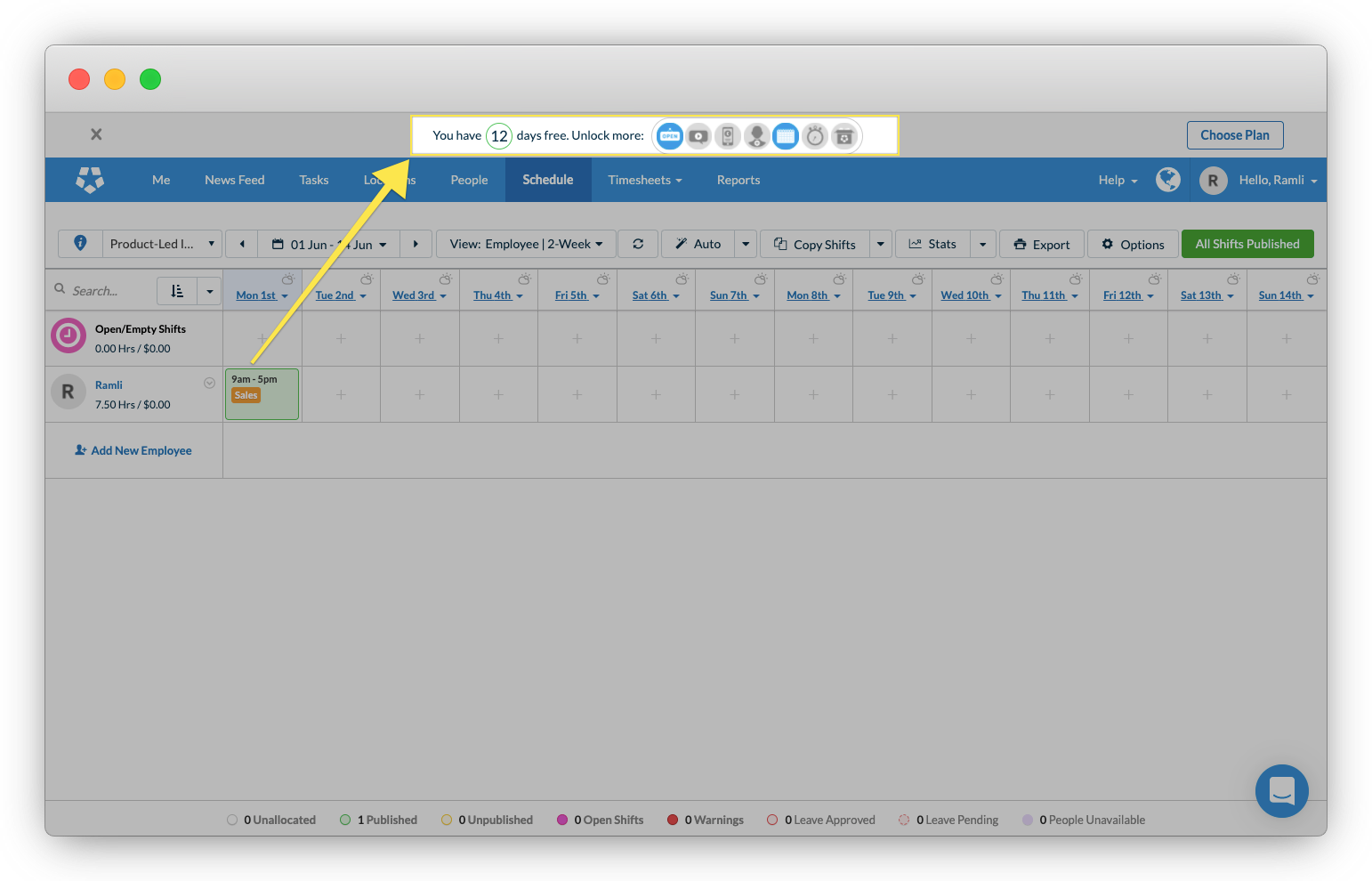Viewport: 1372px width, 881px height.
Task: Click the location info pin icon
Action: 80,243
